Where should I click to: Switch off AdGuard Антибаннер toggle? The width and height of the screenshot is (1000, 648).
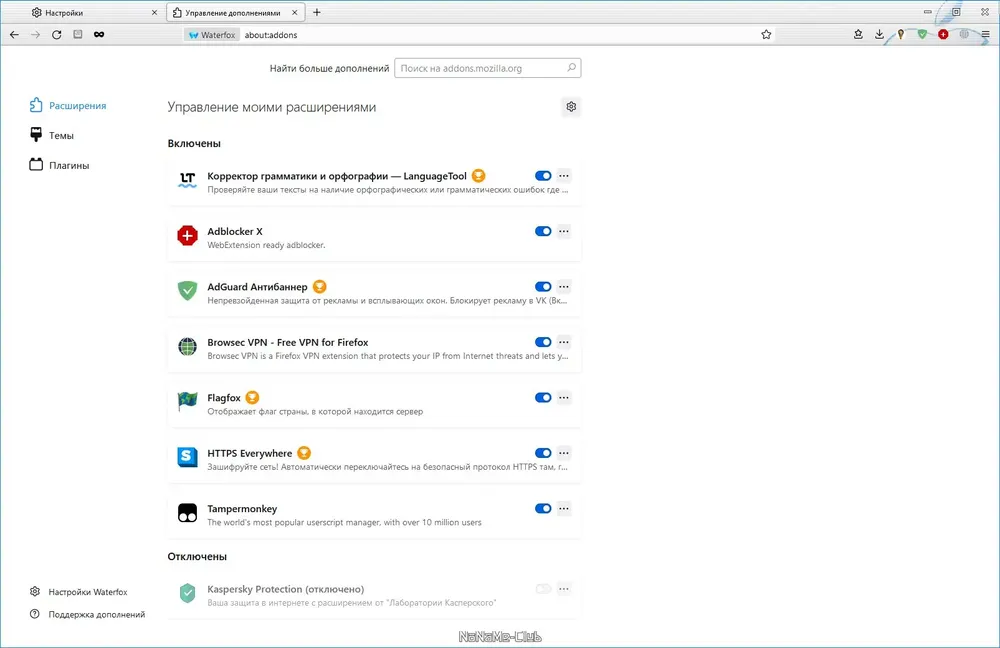(x=543, y=287)
